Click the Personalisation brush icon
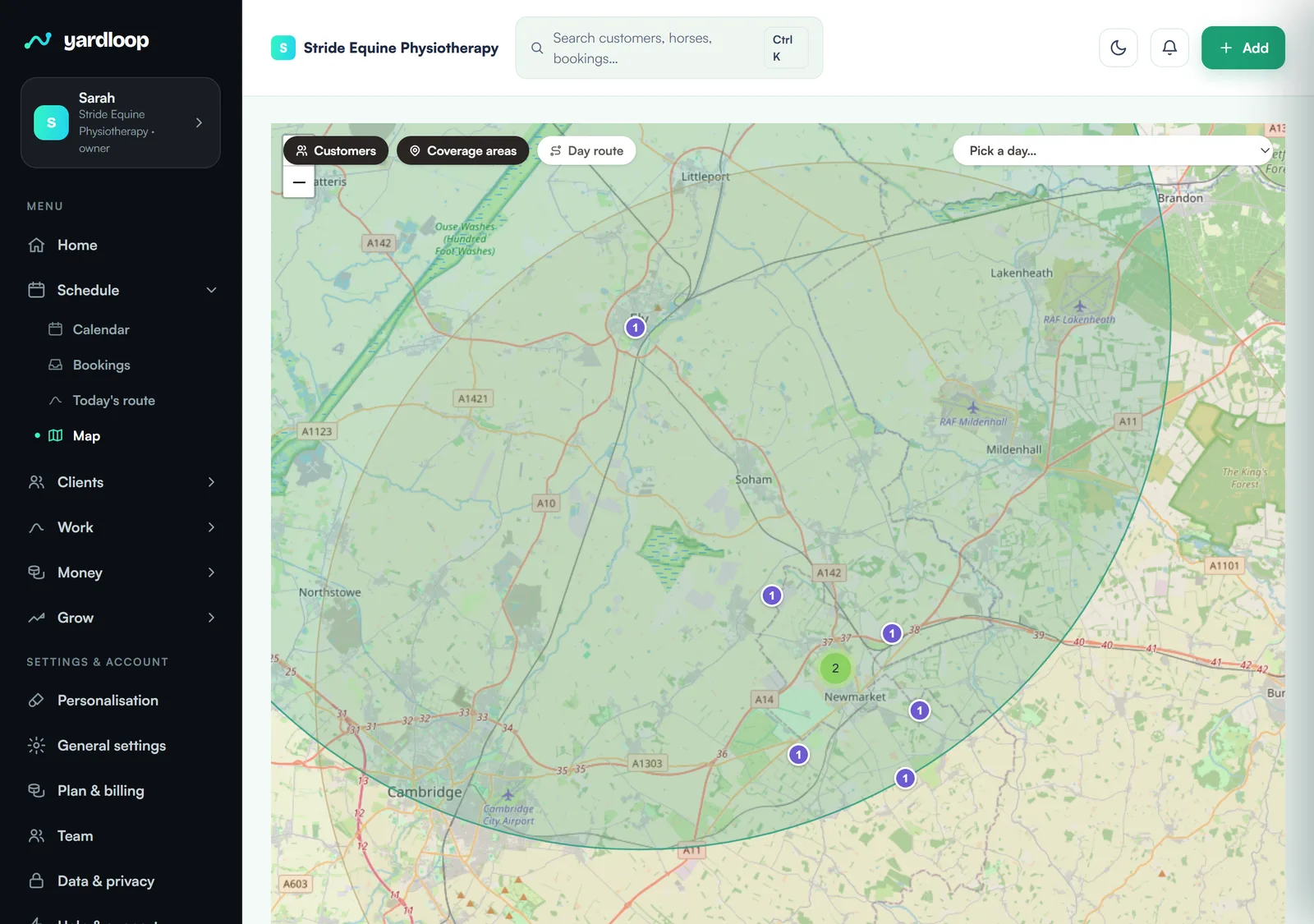This screenshot has height=924, width=1314. [x=36, y=701]
